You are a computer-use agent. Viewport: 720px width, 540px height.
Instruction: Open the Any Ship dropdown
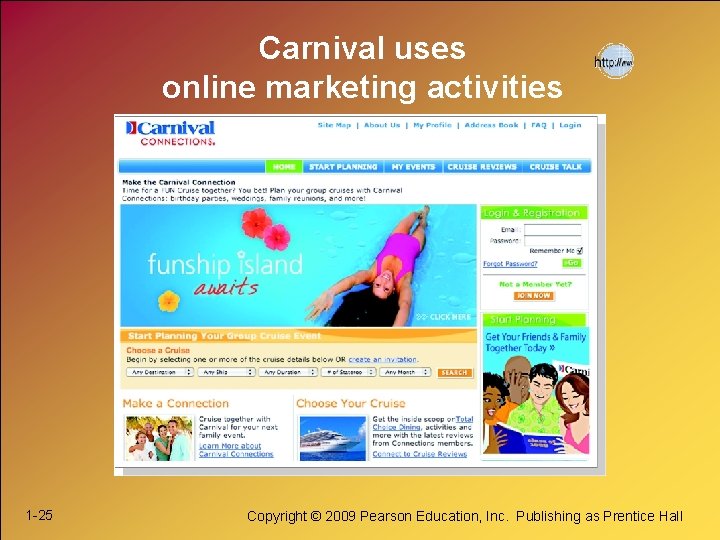pos(226,372)
